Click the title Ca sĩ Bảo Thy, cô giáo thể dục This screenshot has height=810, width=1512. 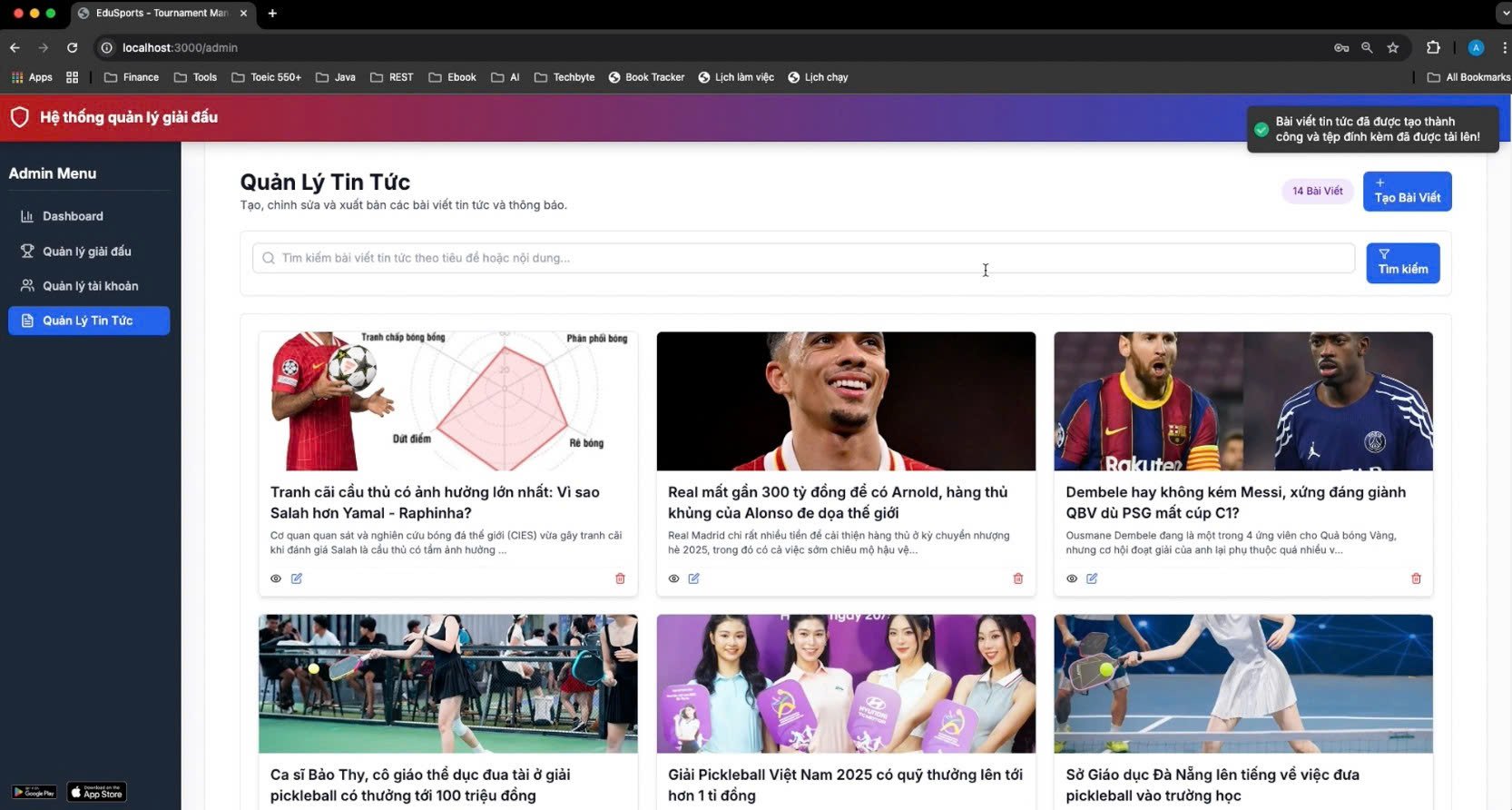point(420,785)
